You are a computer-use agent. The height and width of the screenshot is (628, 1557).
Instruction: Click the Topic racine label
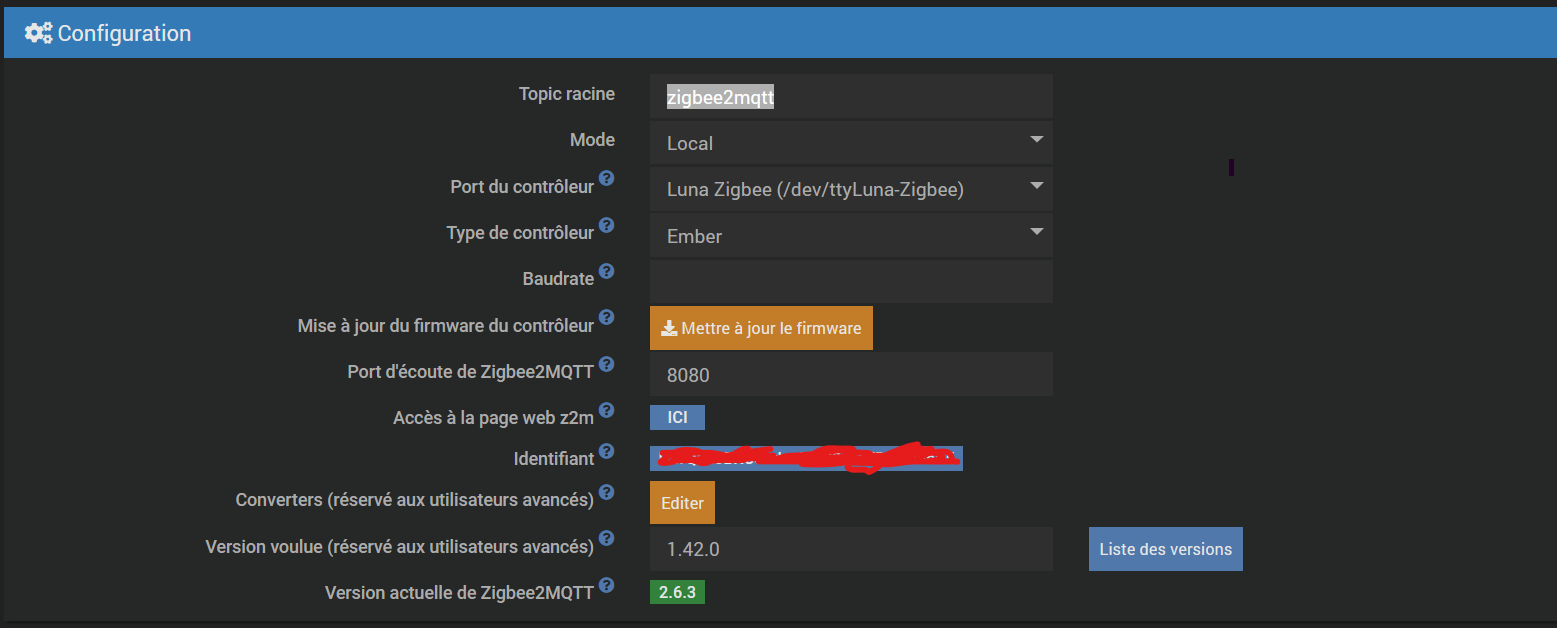pyautogui.click(x=567, y=94)
